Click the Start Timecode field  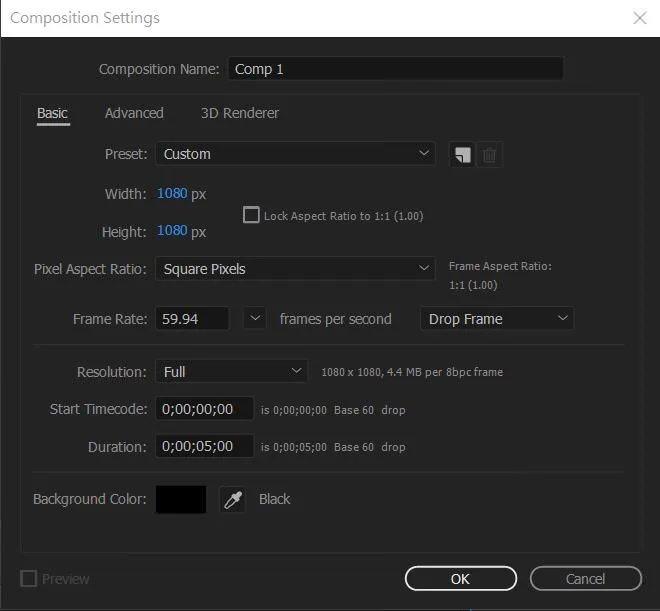[205, 409]
